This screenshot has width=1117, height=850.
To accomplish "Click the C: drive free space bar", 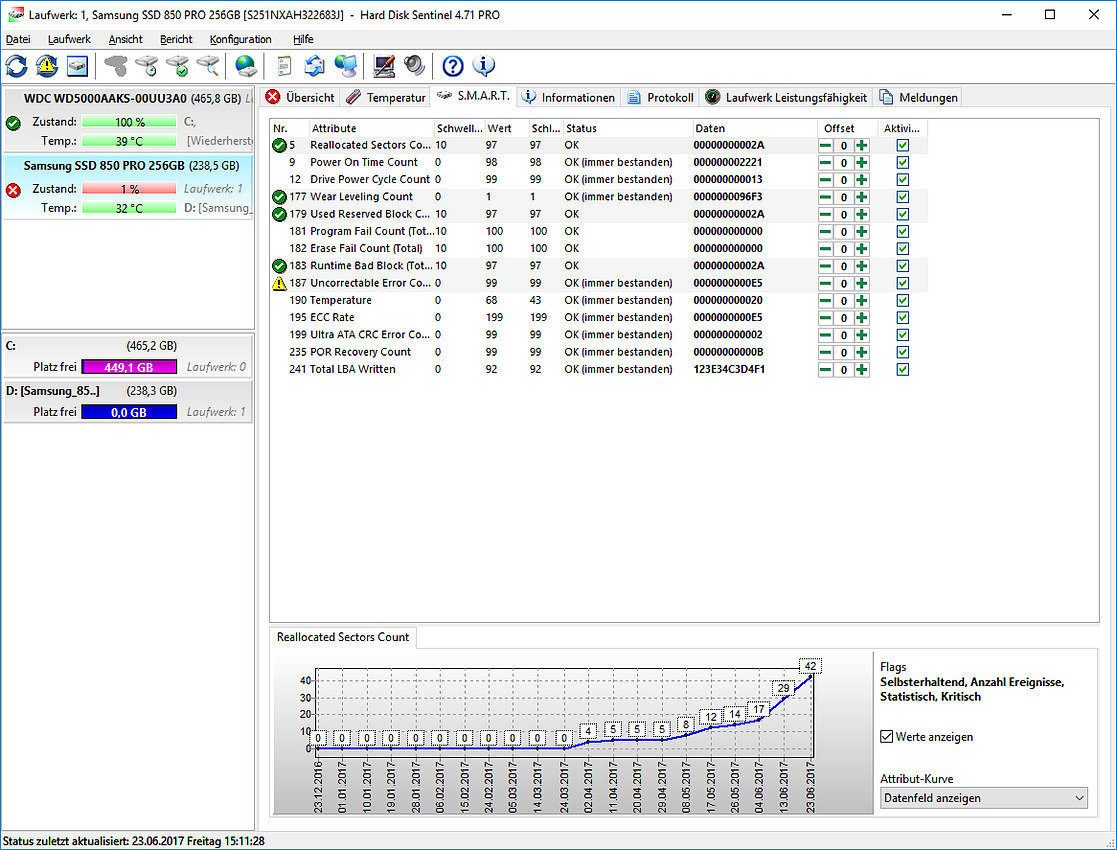I will coord(129,367).
